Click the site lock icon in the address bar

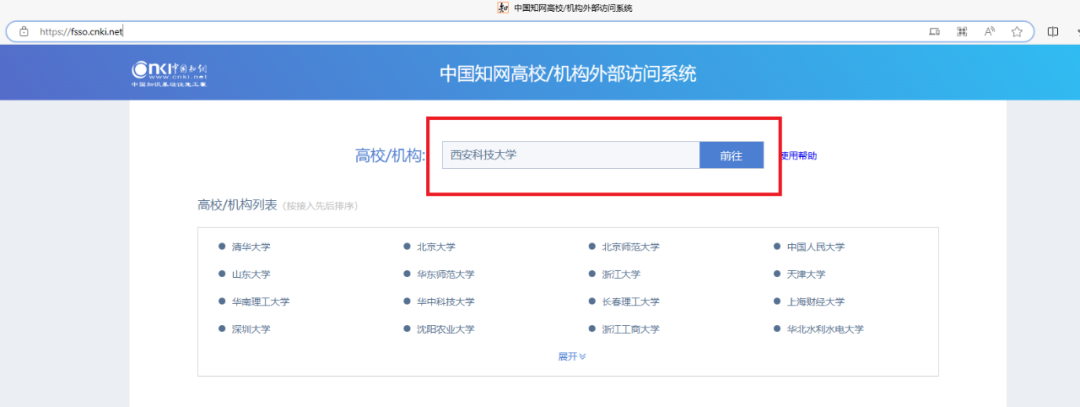[x=24, y=31]
